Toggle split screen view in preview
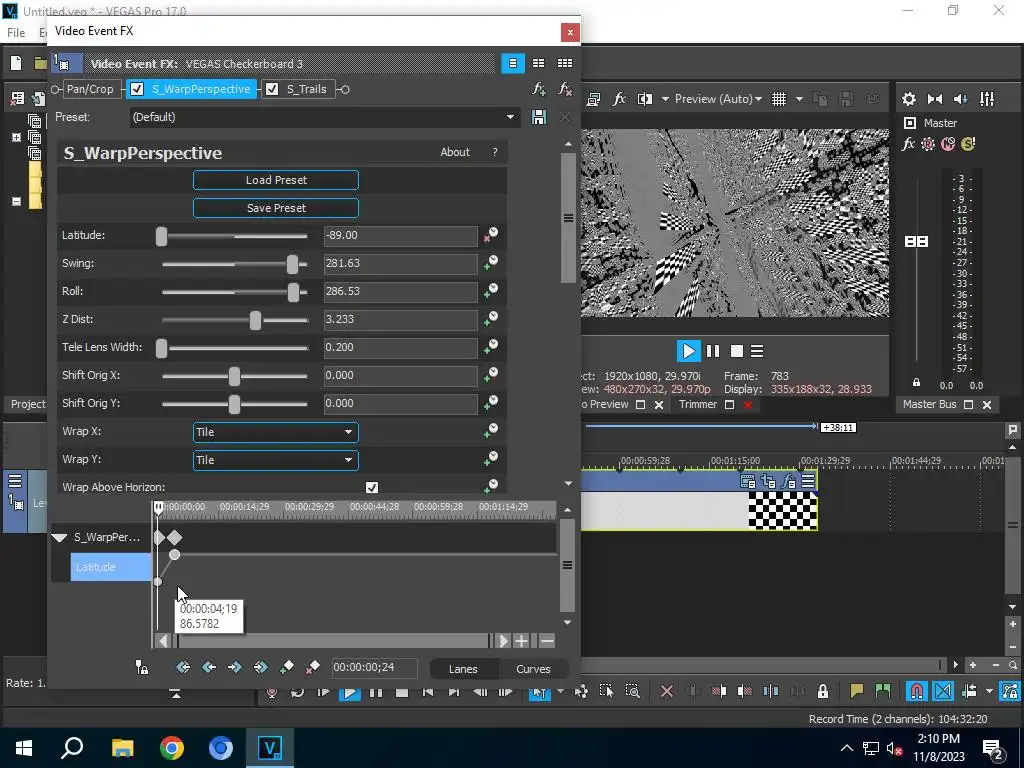This screenshot has height=768, width=1024. tap(645, 99)
